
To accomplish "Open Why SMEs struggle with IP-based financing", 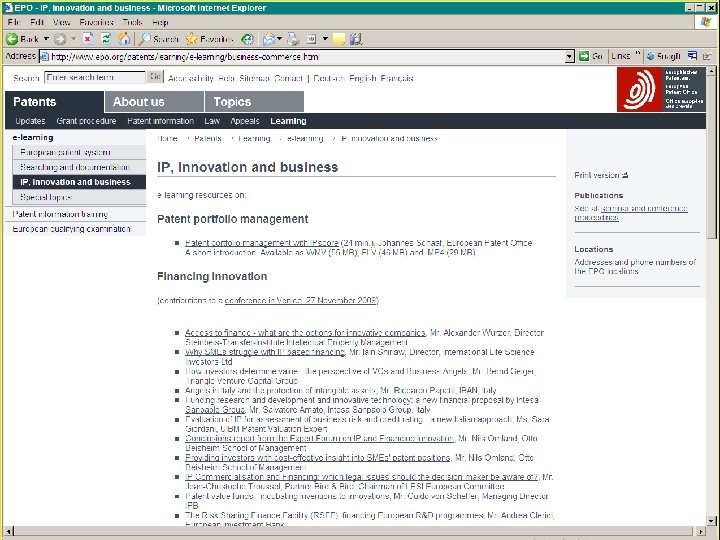I will (x=265, y=352).
